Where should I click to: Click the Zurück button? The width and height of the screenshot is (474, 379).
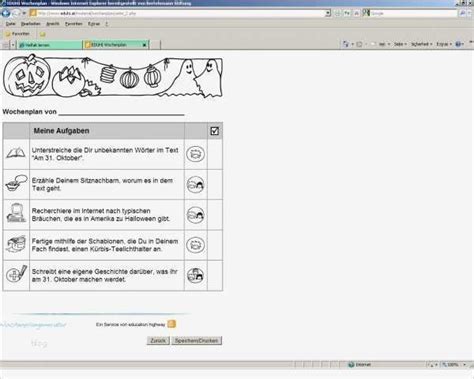(x=158, y=341)
